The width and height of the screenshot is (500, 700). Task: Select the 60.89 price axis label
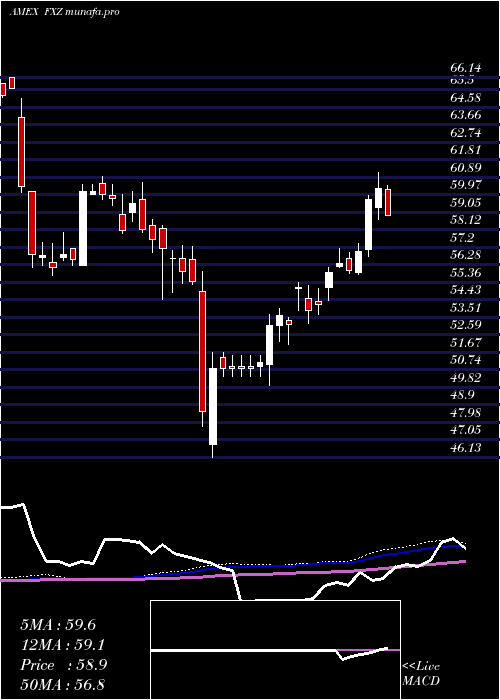pyautogui.click(x=466, y=167)
